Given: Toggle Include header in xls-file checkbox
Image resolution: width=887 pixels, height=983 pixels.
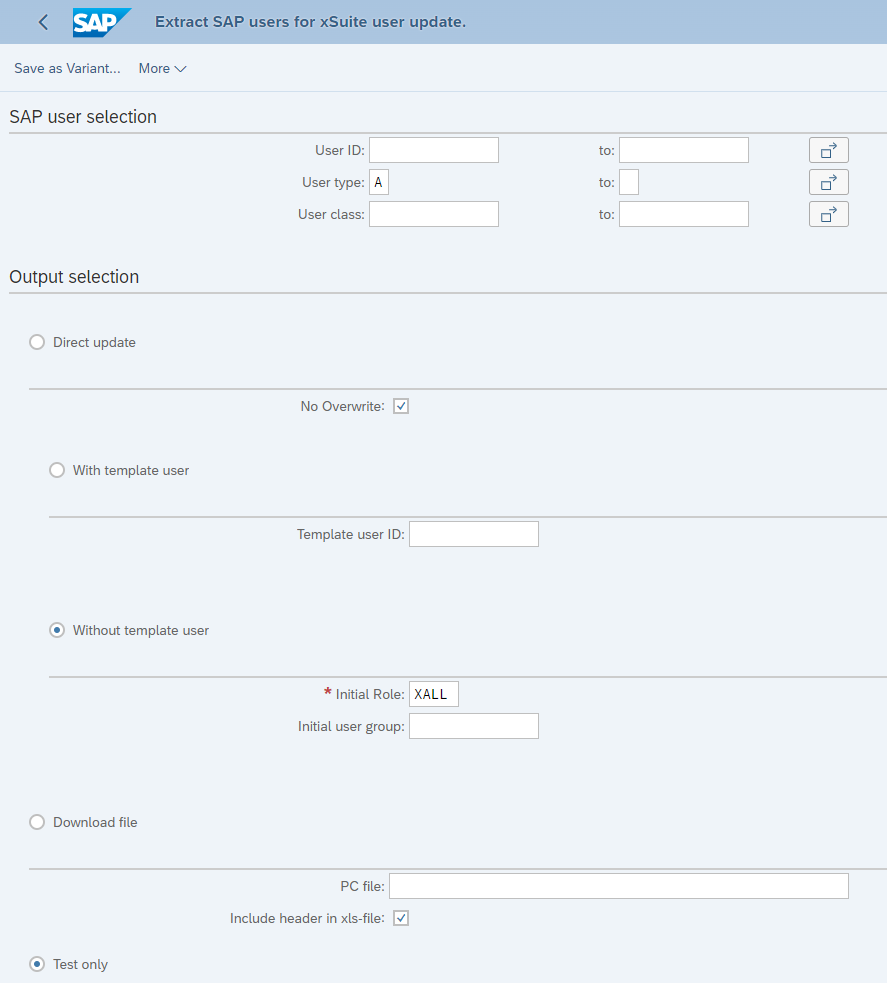Looking at the screenshot, I should click(401, 918).
